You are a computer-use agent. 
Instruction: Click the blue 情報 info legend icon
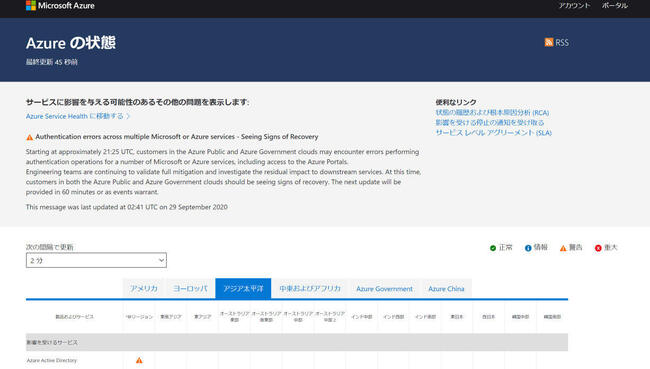[x=528, y=248]
